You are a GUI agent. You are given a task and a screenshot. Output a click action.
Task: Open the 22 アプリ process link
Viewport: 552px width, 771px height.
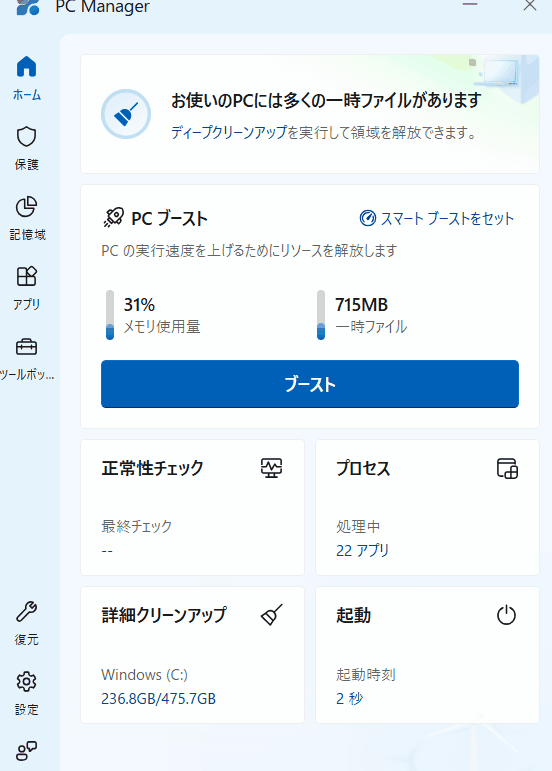coord(362,550)
